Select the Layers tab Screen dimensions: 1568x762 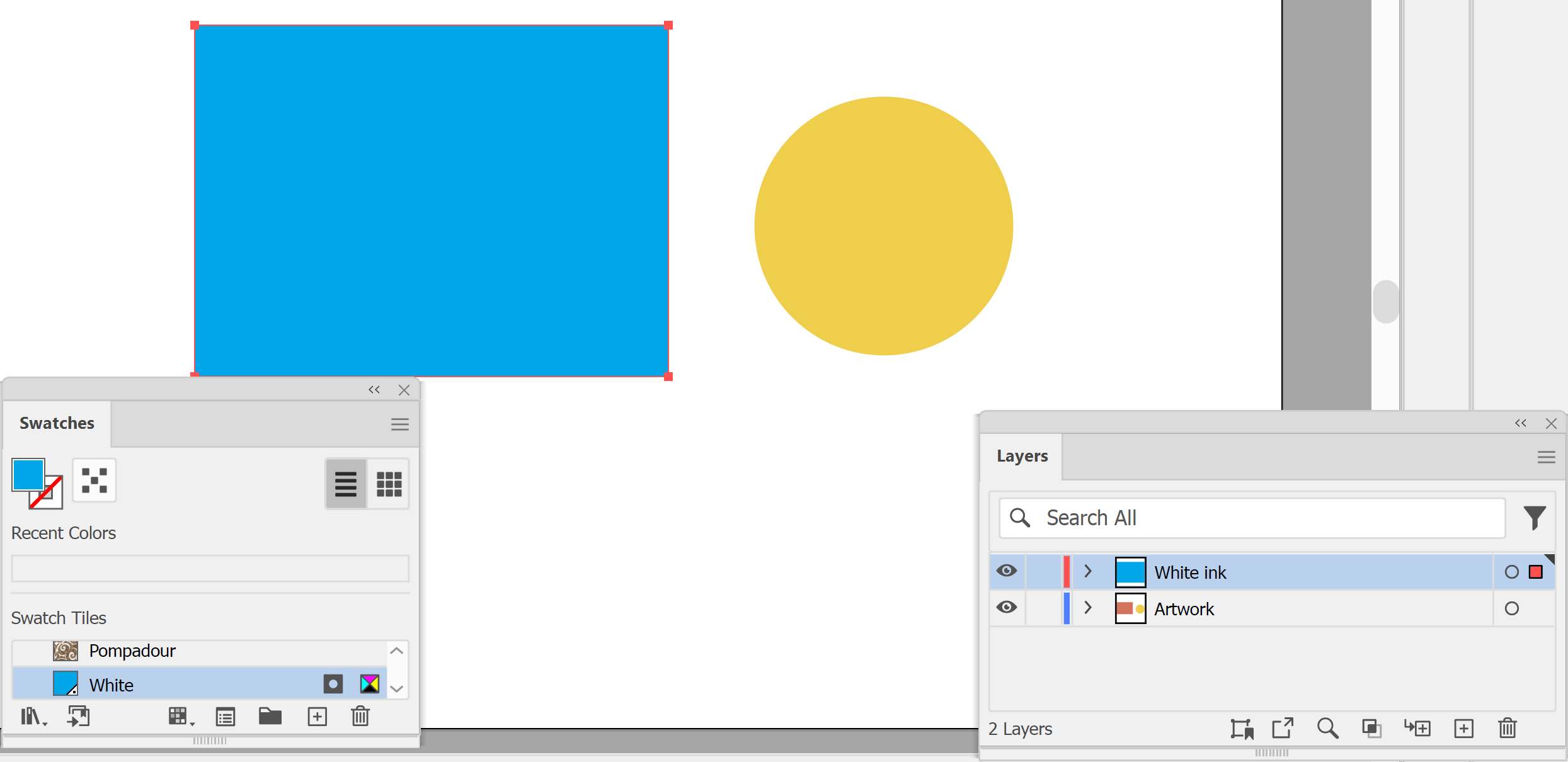1022,456
